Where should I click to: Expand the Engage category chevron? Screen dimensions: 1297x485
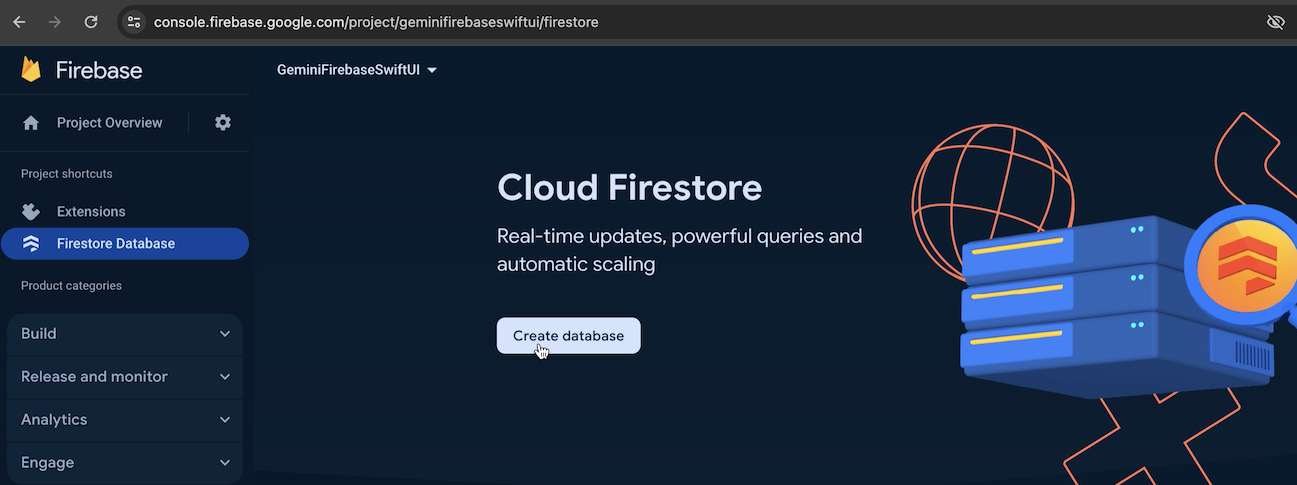coord(225,463)
